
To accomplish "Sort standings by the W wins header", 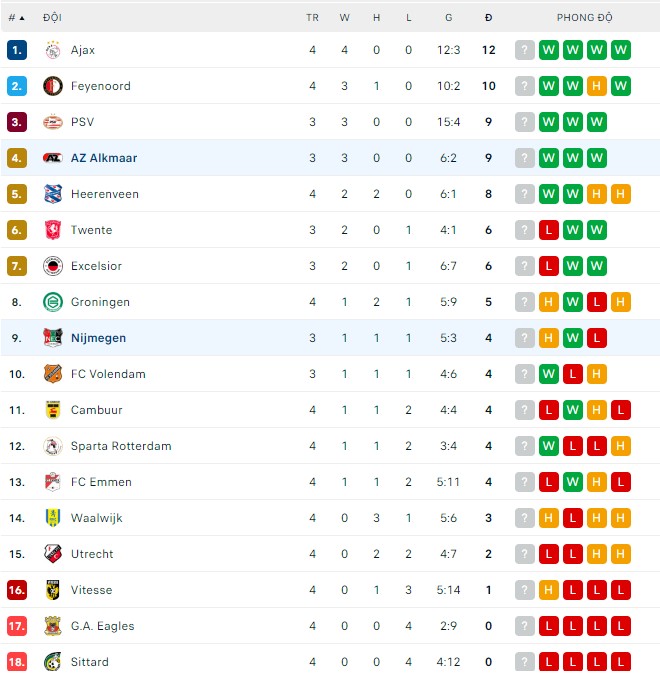I will pos(344,18).
